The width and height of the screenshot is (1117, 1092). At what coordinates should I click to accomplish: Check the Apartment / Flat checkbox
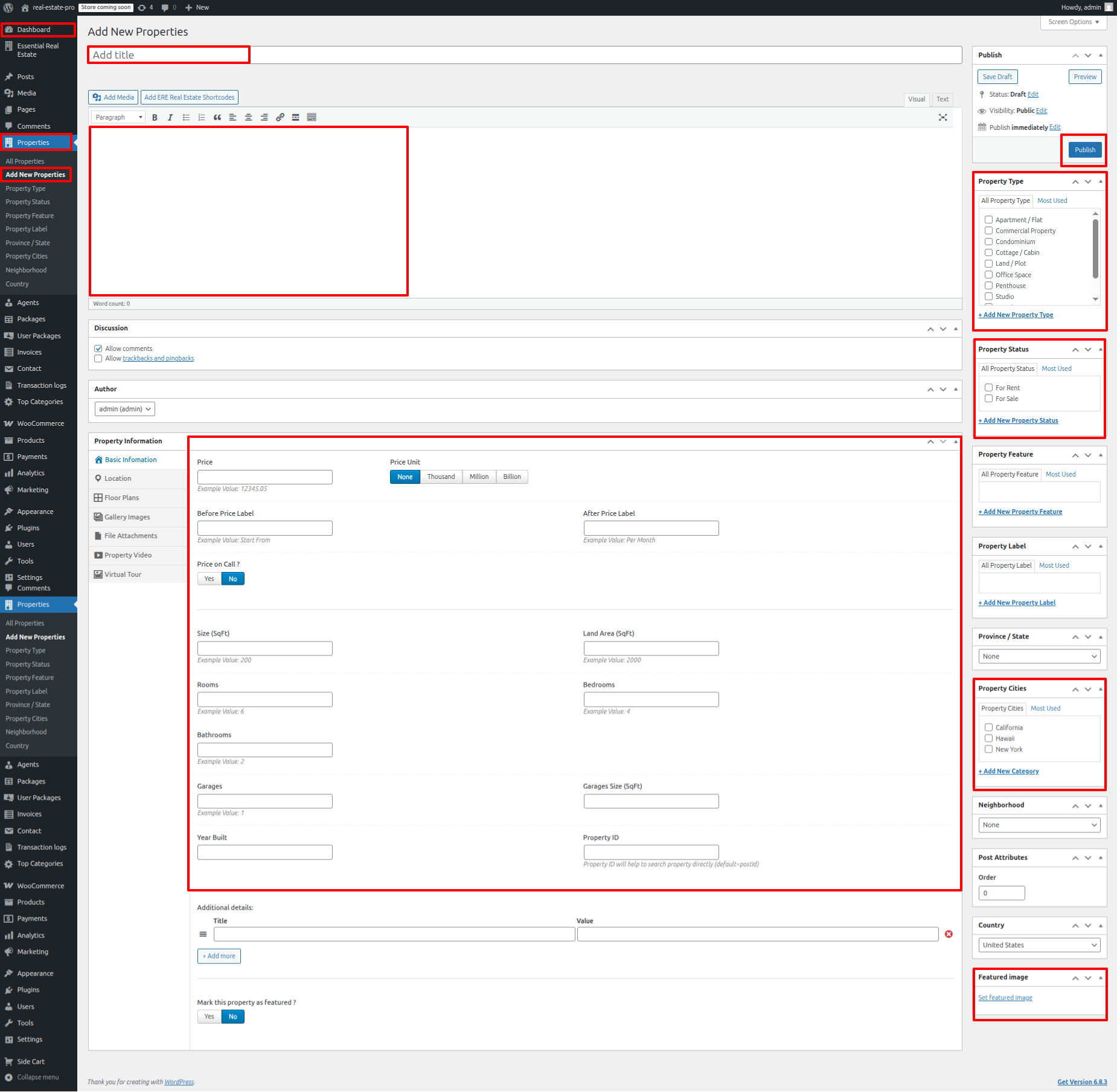[x=988, y=220]
